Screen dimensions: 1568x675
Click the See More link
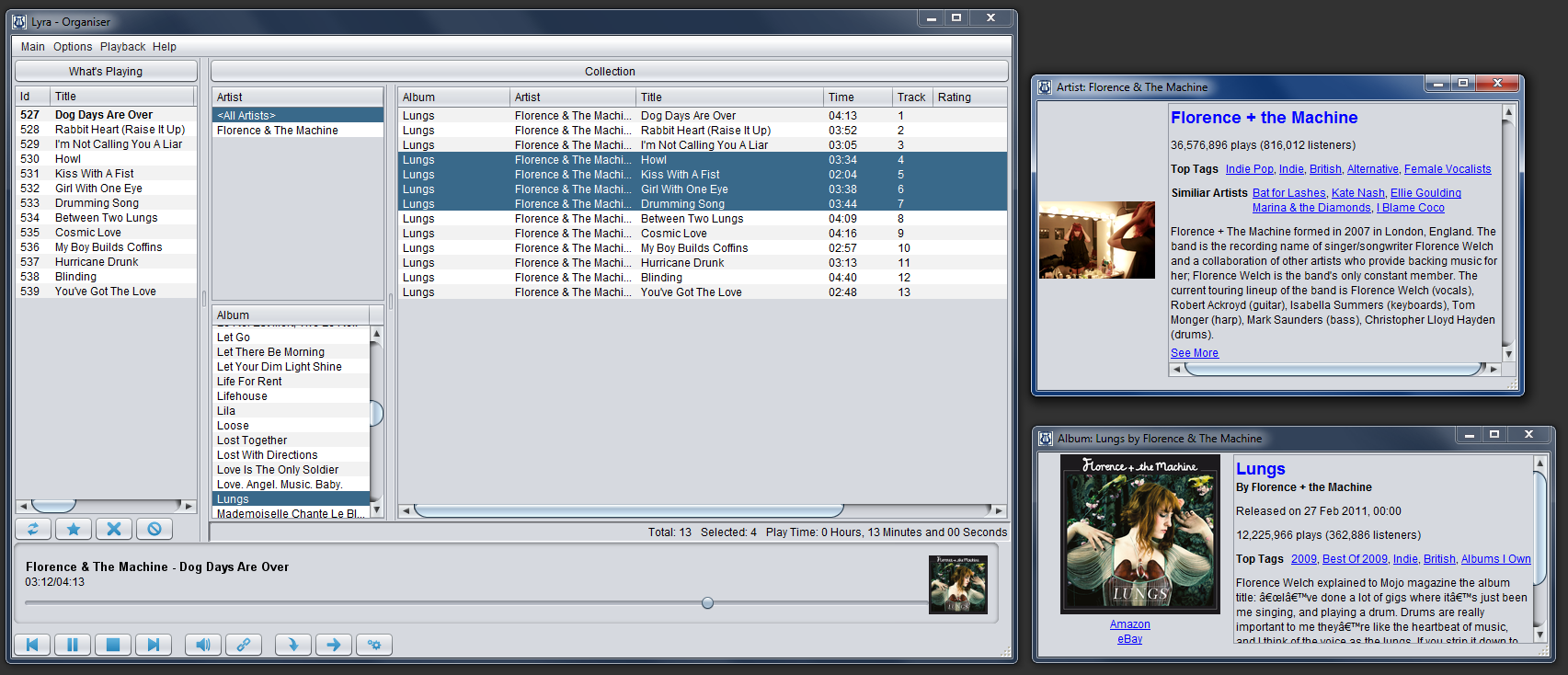[1195, 353]
